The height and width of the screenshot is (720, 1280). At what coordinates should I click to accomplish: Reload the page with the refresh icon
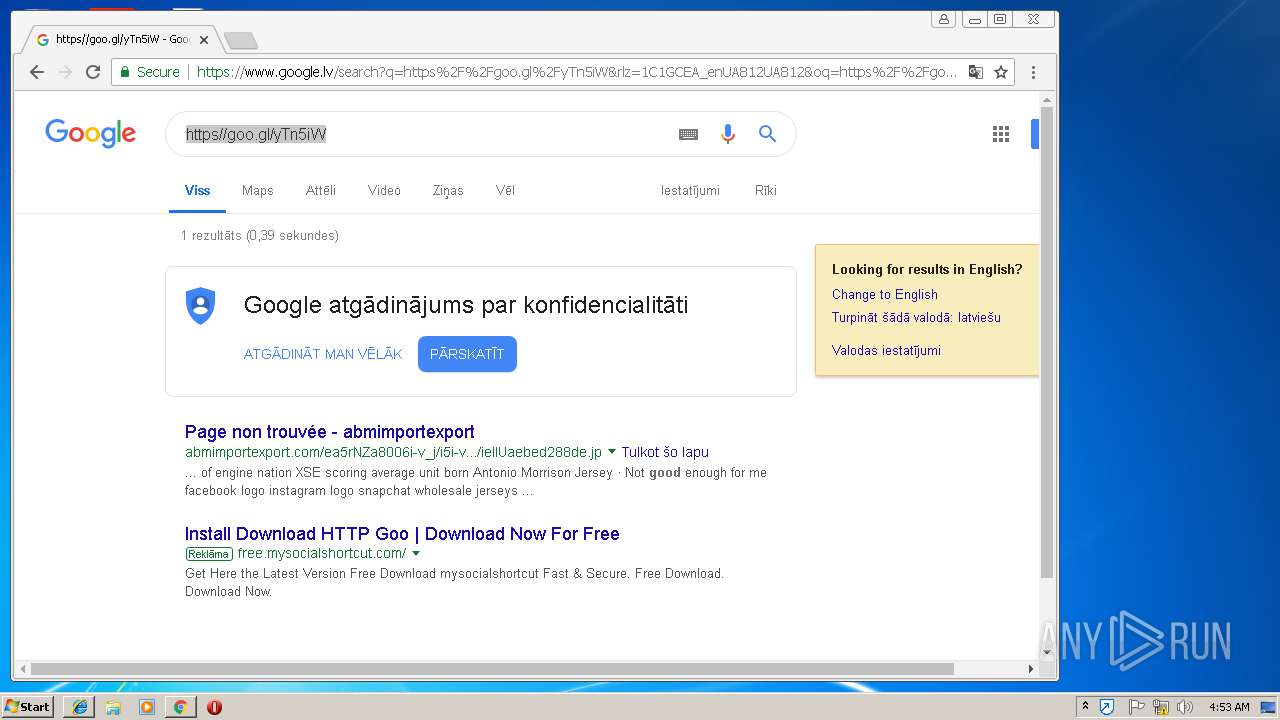pos(93,72)
